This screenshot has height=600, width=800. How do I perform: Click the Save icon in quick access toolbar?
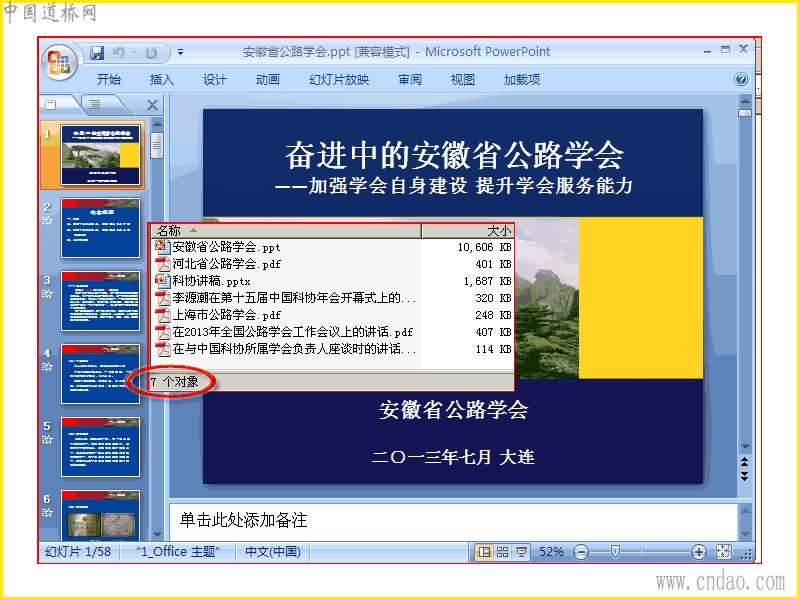(97, 53)
